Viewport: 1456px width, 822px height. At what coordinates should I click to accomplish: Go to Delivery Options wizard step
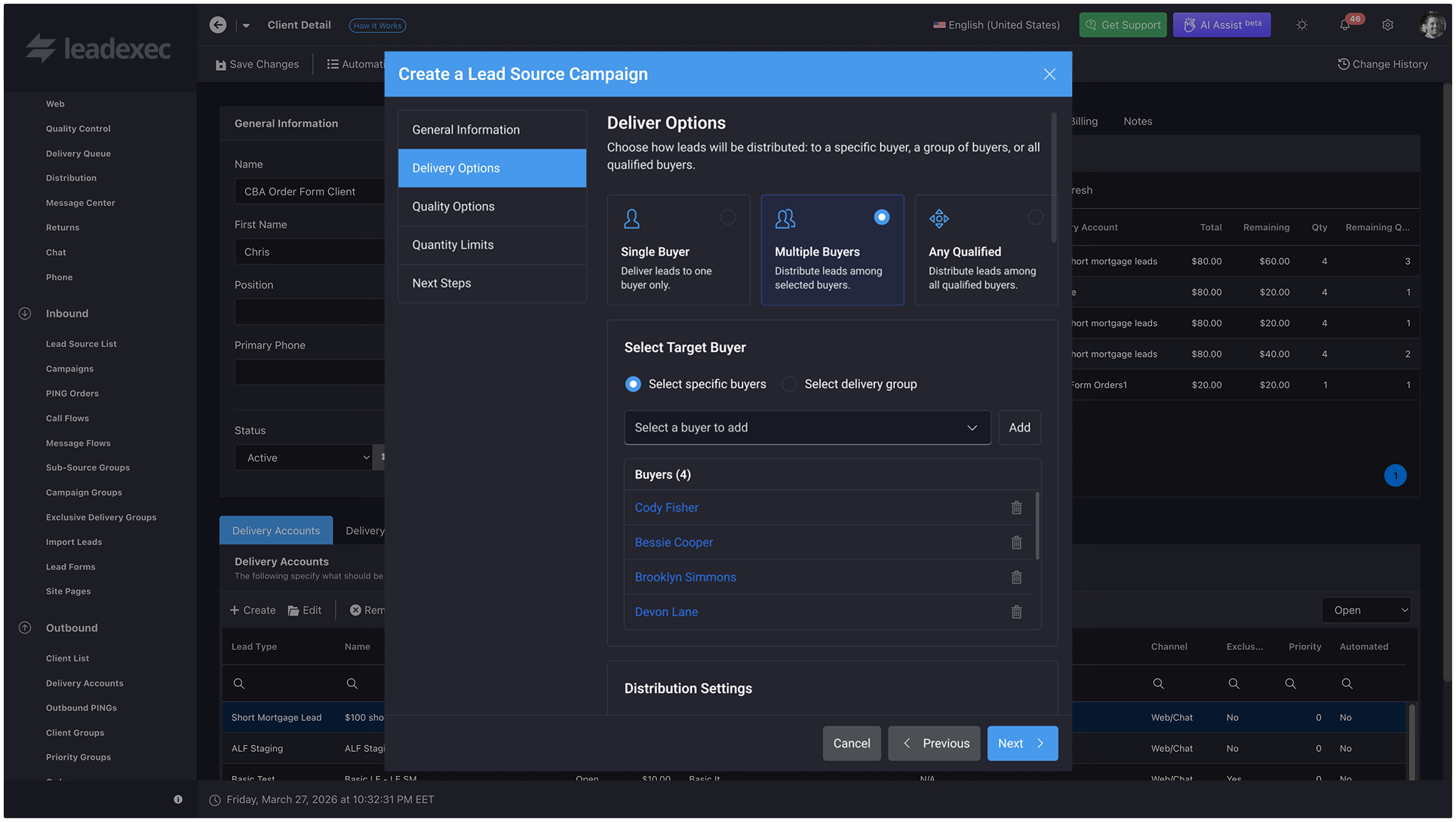[492, 168]
